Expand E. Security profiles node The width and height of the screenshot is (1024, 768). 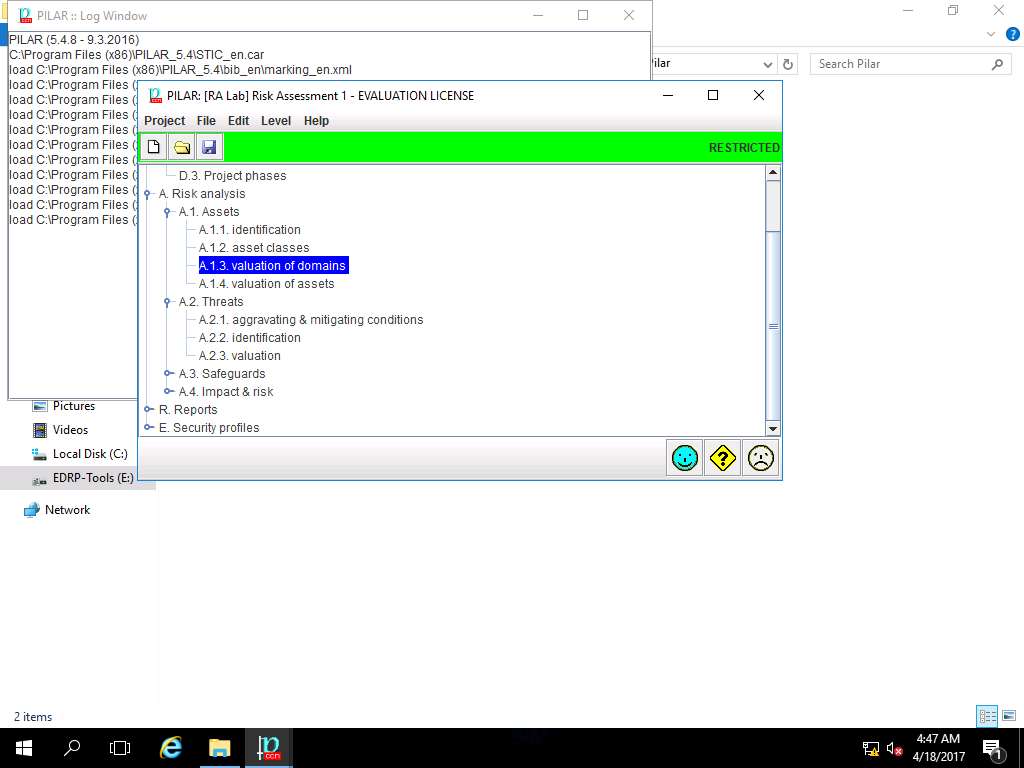coord(148,428)
